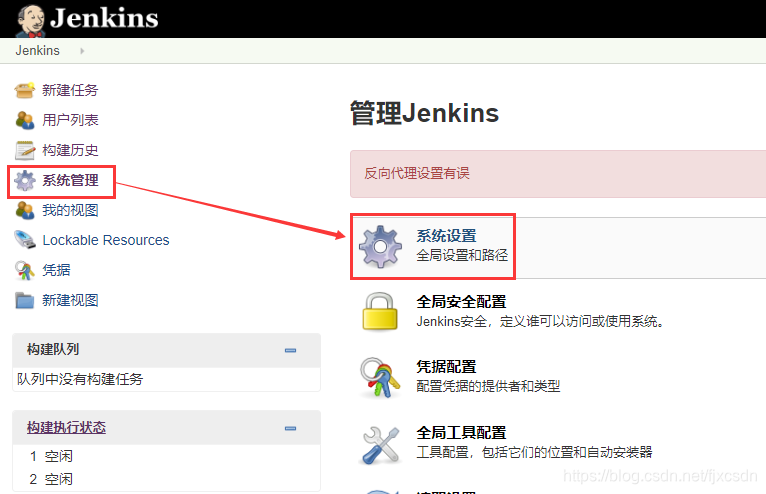766x494 pixels.
Task: Click the 我的视图 people icon
Action: 24,211
